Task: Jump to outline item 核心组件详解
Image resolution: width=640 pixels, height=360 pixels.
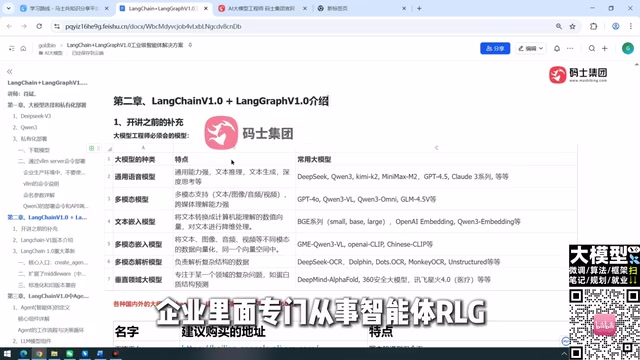Action: coord(33,318)
